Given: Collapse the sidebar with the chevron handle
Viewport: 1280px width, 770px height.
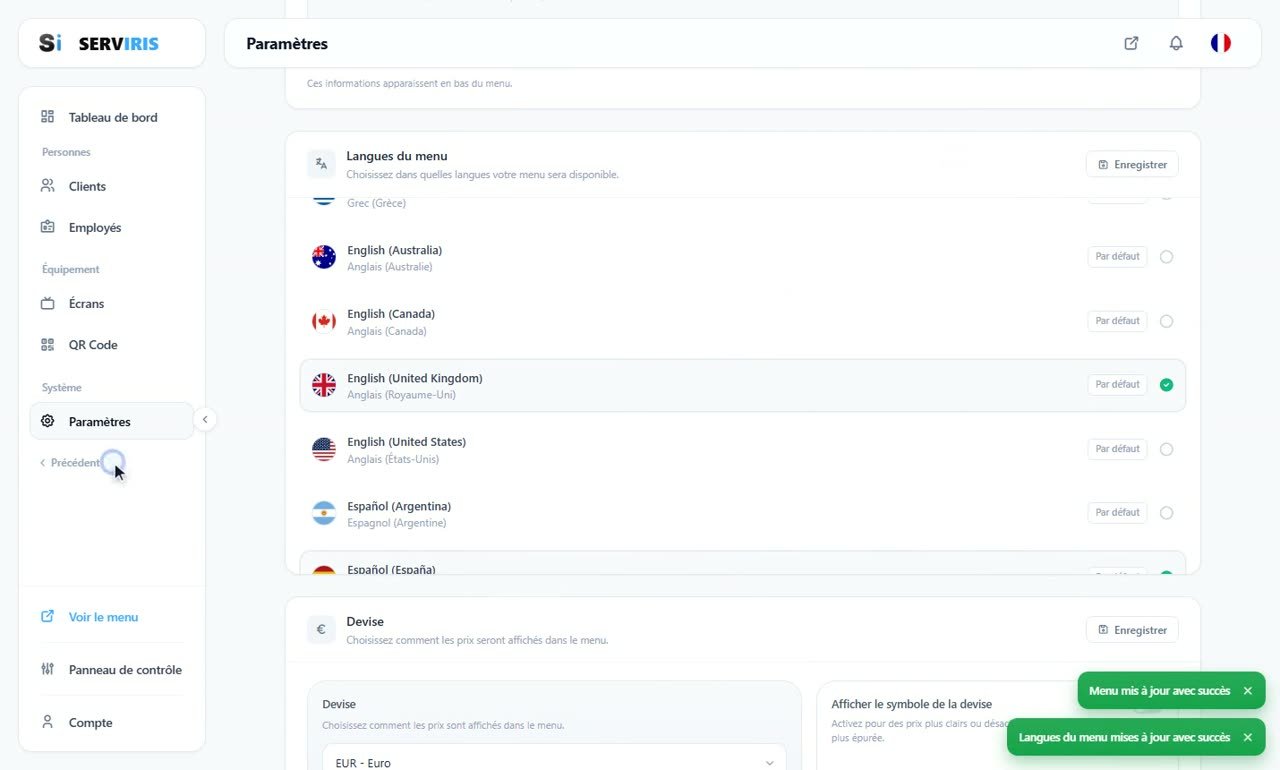Looking at the screenshot, I should (205, 420).
